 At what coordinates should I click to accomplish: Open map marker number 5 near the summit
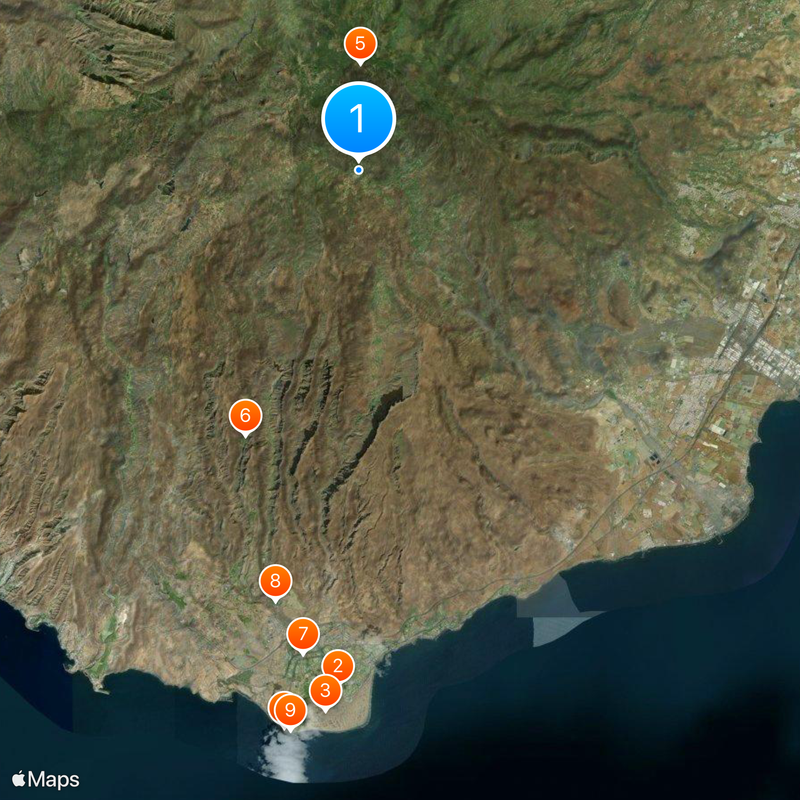click(360, 43)
